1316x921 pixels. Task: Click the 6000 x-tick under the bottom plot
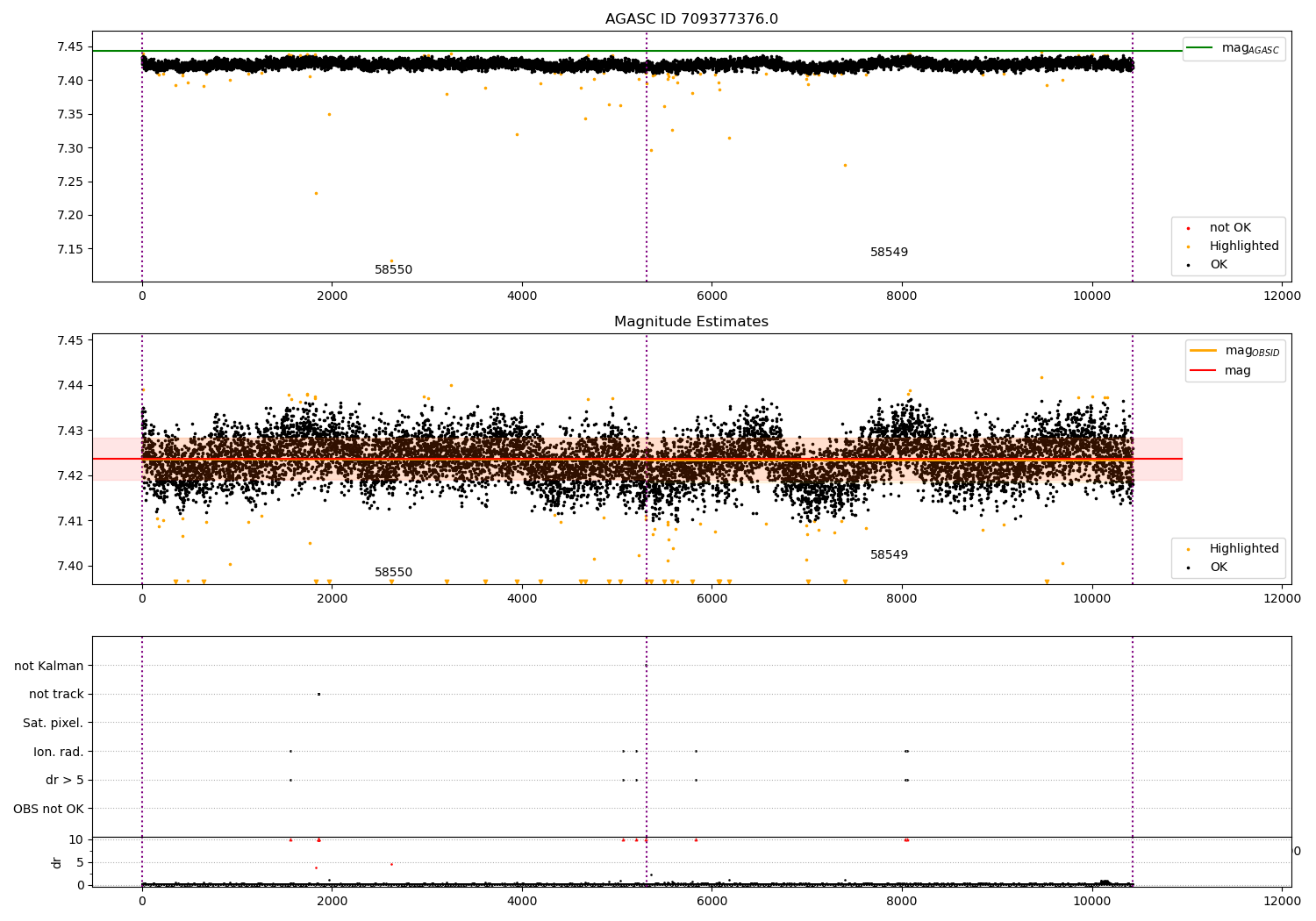pyautogui.click(x=712, y=901)
